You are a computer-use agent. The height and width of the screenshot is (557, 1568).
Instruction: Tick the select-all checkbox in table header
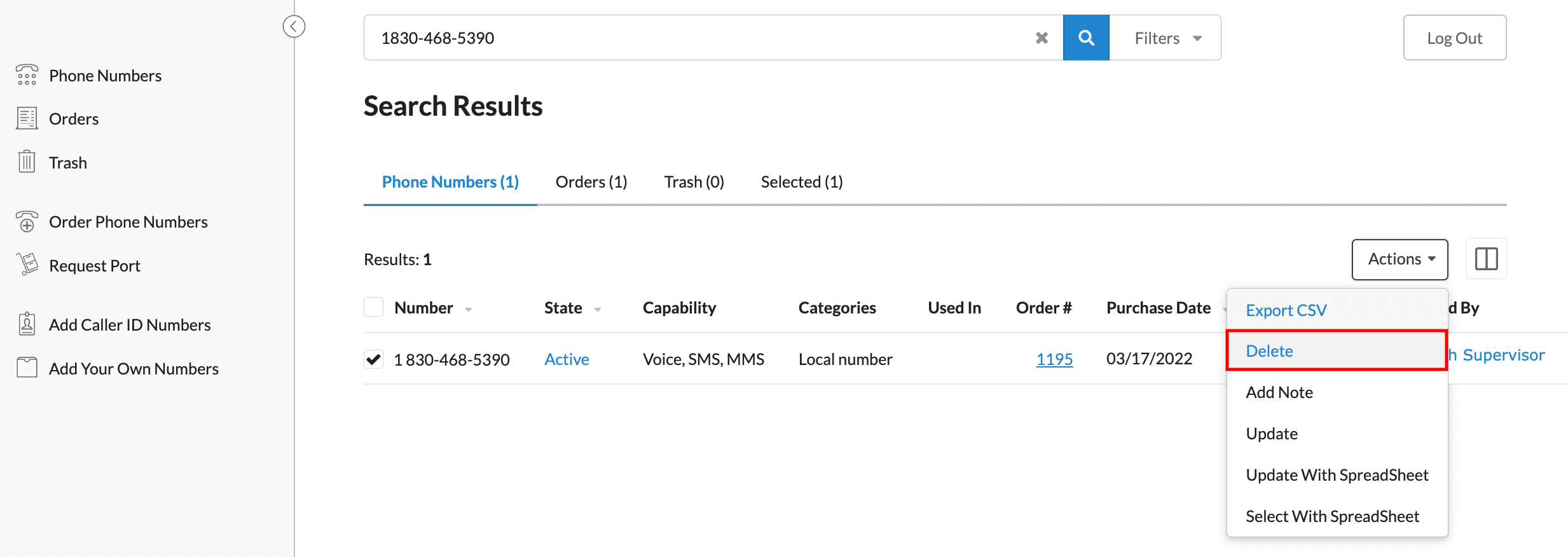pos(373,307)
